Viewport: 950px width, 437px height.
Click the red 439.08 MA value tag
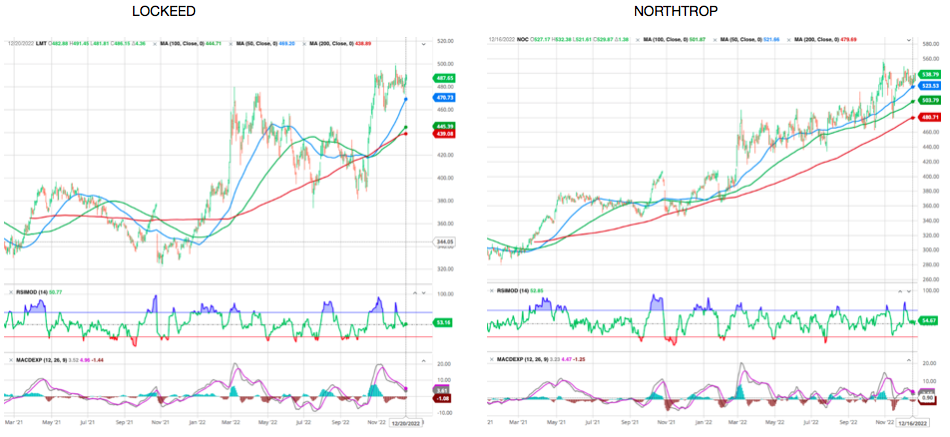(444, 133)
